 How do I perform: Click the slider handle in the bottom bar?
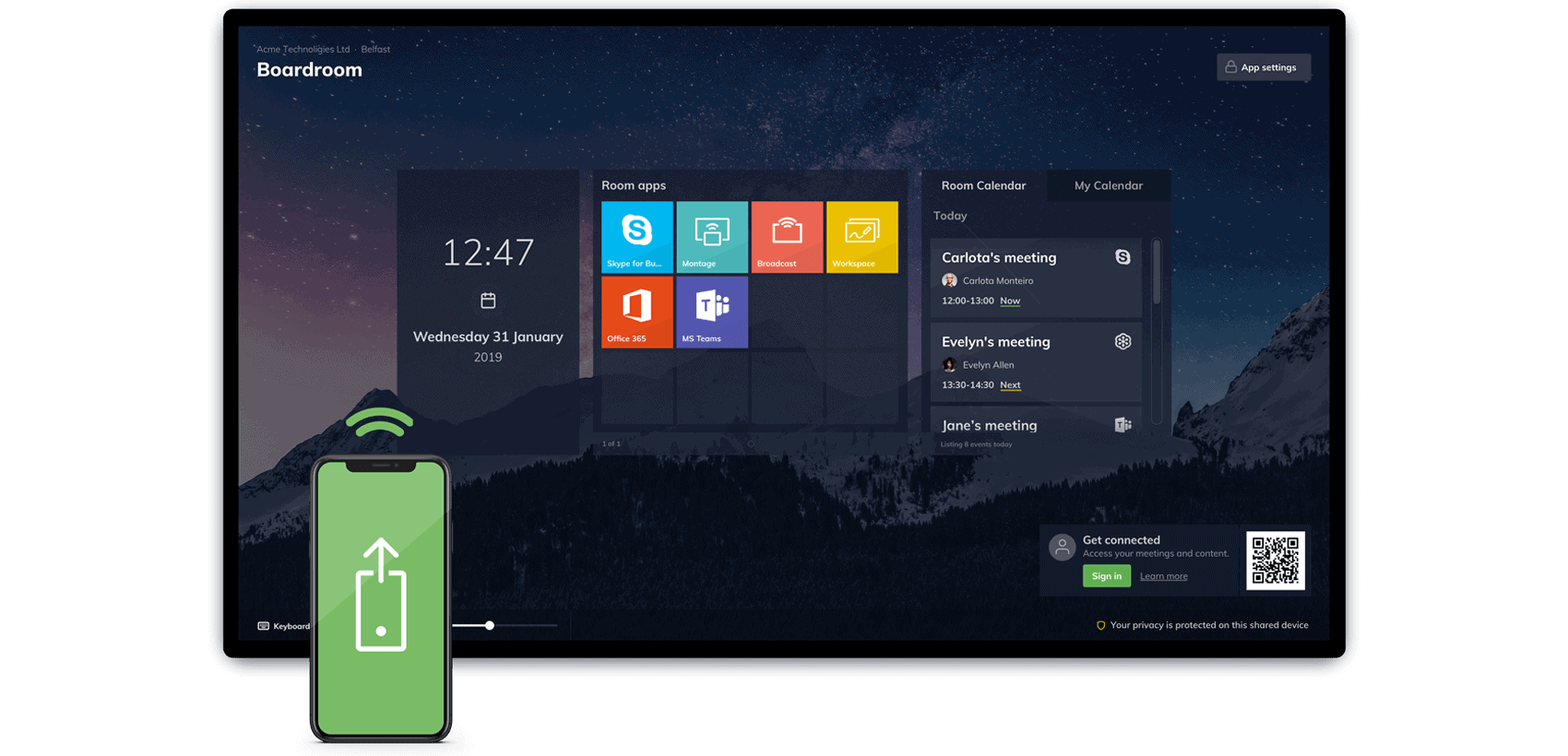(x=490, y=626)
